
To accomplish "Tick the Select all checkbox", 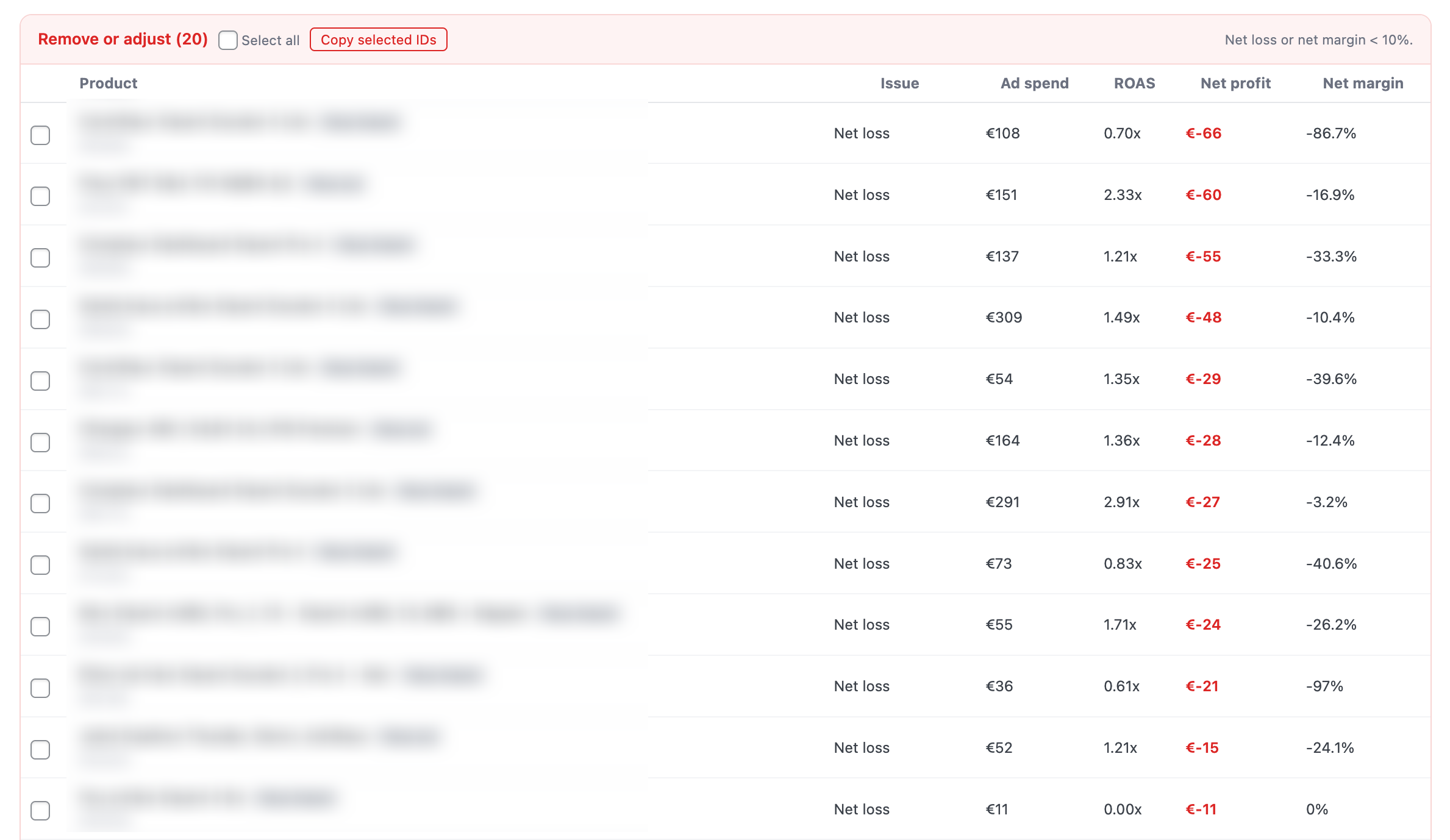I will (x=228, y=40).
